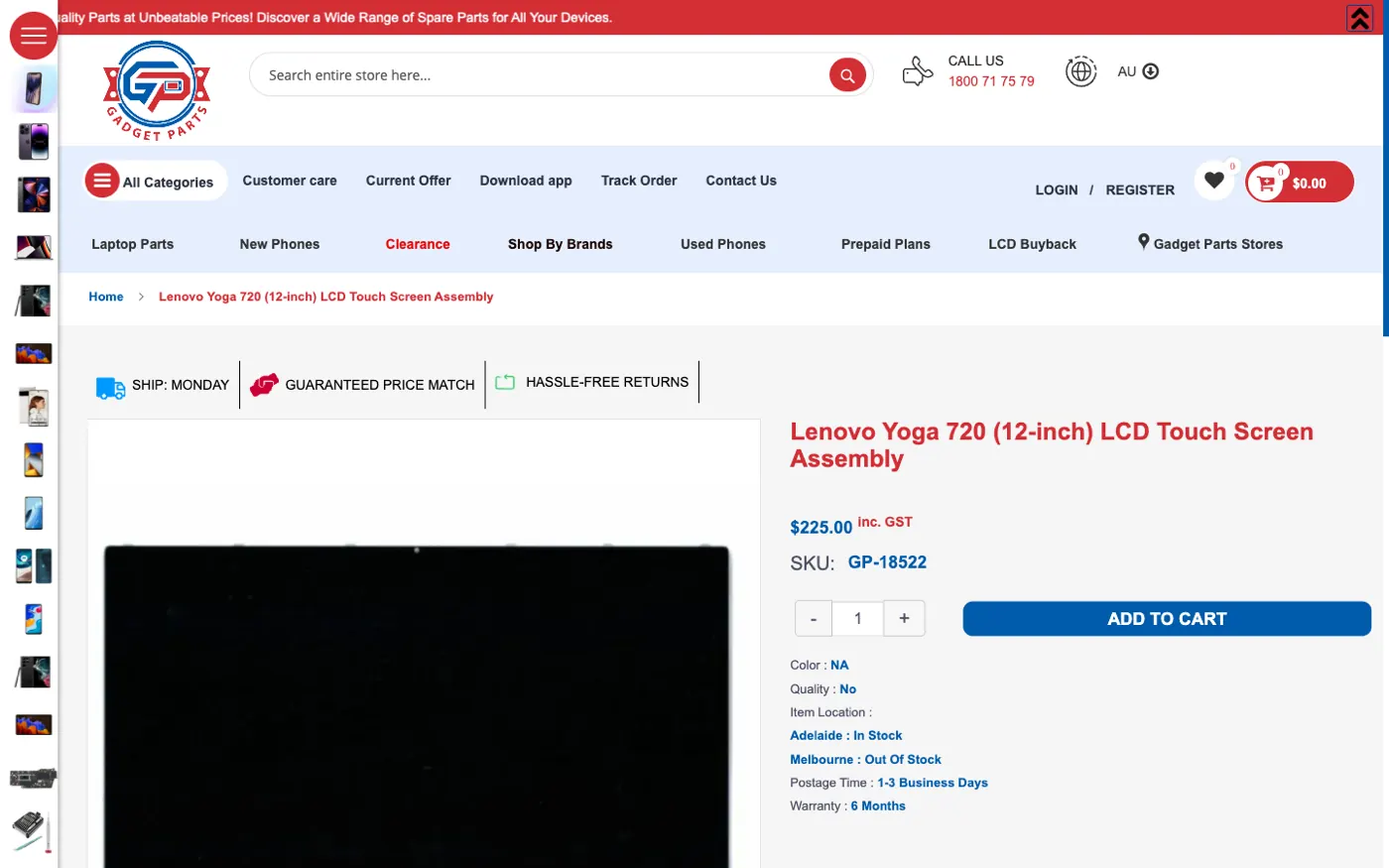1389x868 pixels.
Task: Open the Current Offer menu item
Action: pos(408,181)
